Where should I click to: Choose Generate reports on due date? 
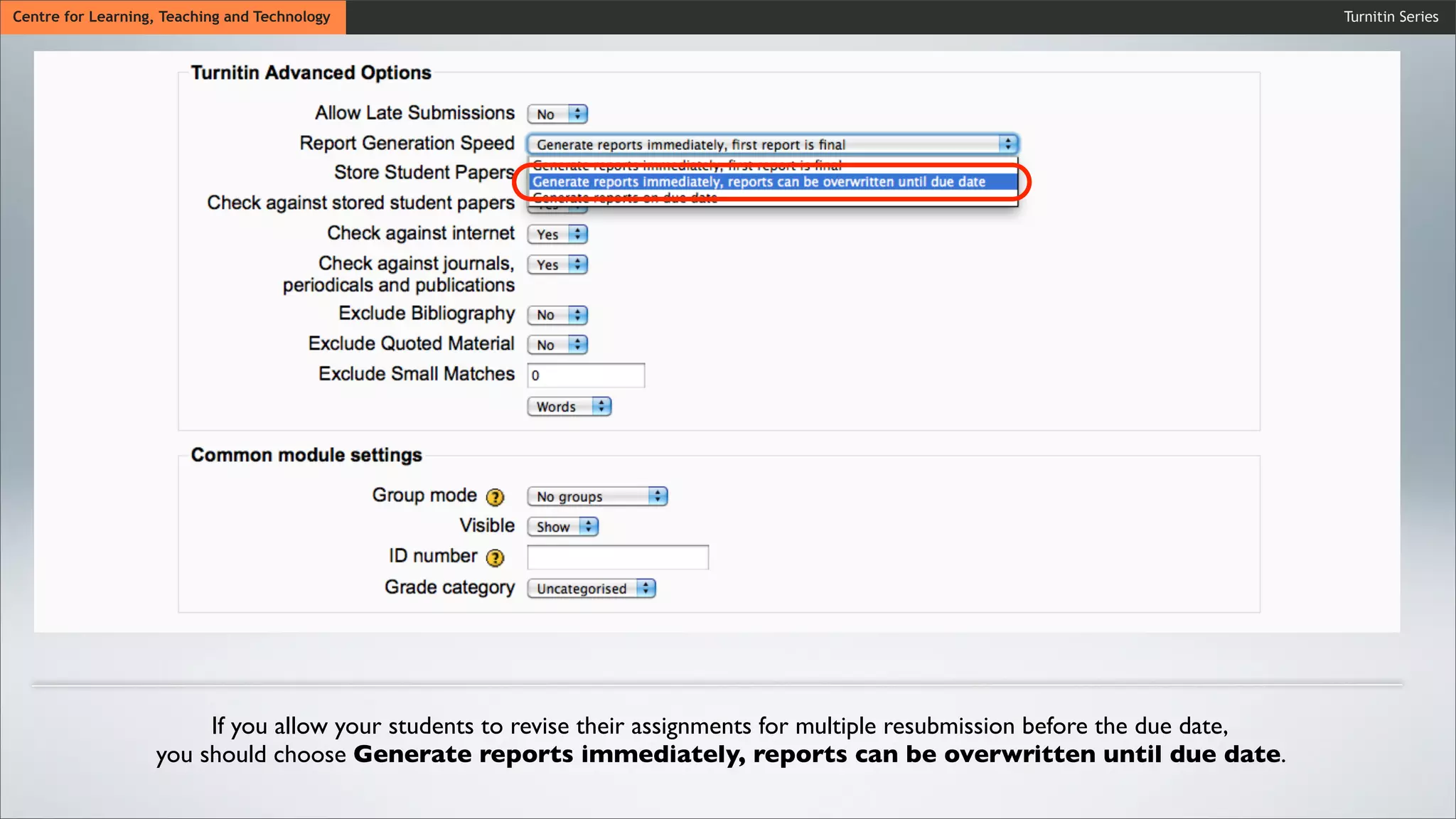624,198
